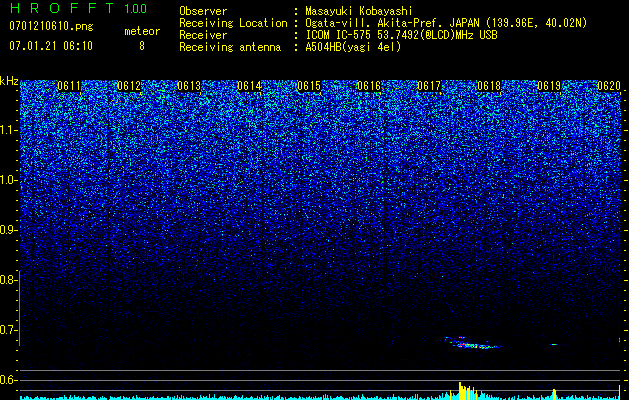Select the filename 0701210610.png
This screenshot has width=629, height=400.
coord(51,27)
